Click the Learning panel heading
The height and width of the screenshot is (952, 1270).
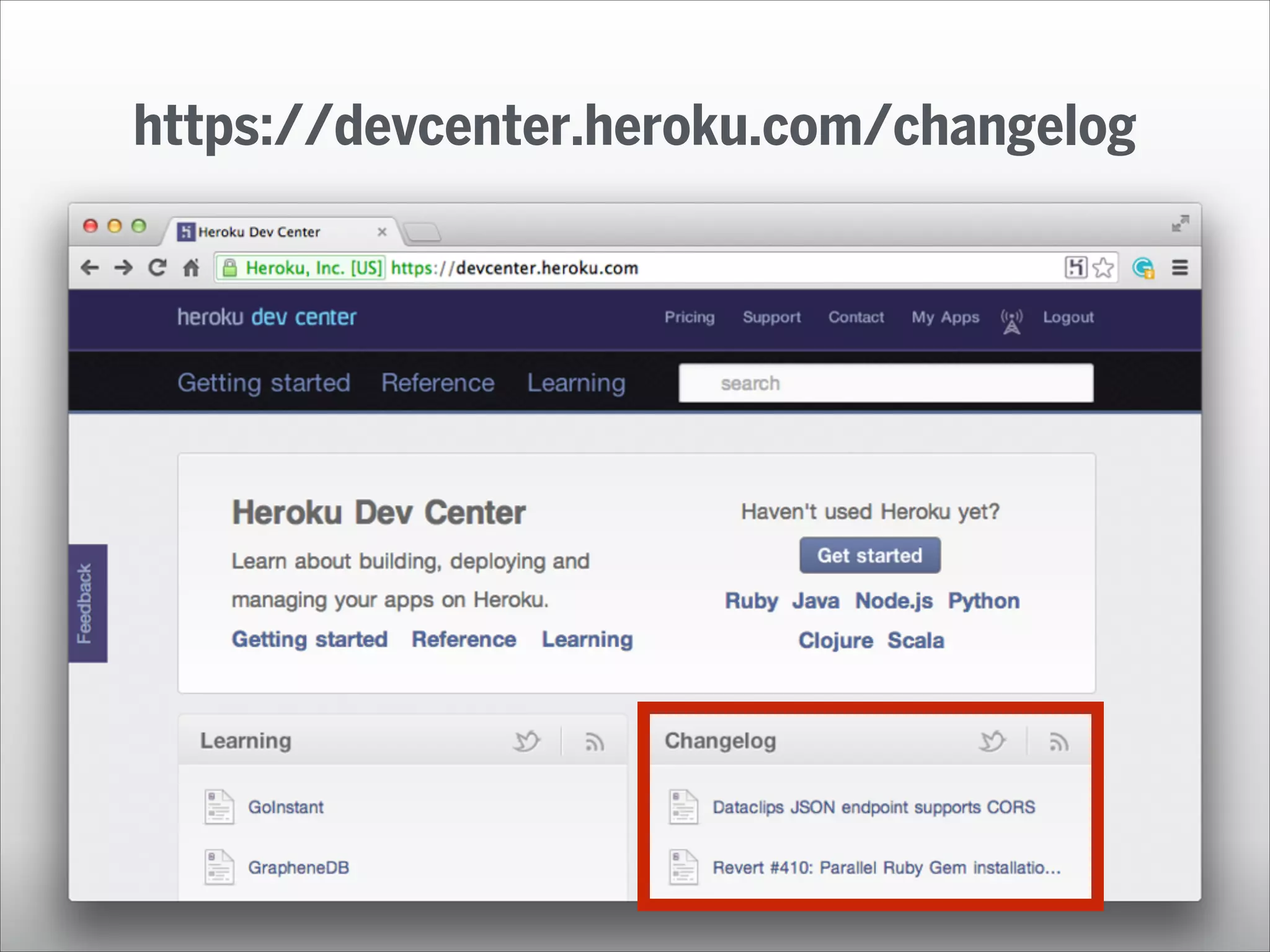click(x=246, y=741)
